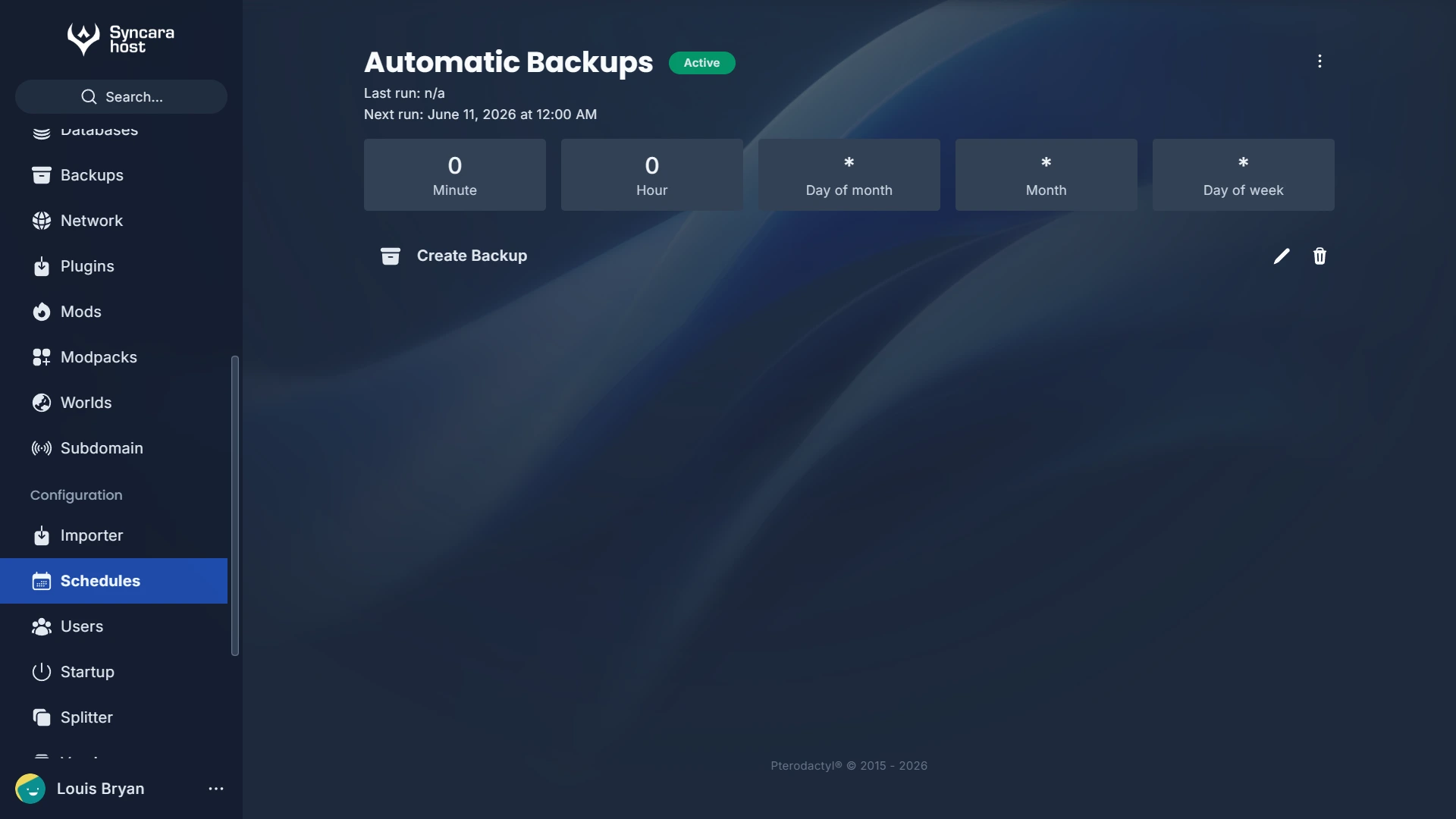Click the Worlds planet icon

(42, 403)
